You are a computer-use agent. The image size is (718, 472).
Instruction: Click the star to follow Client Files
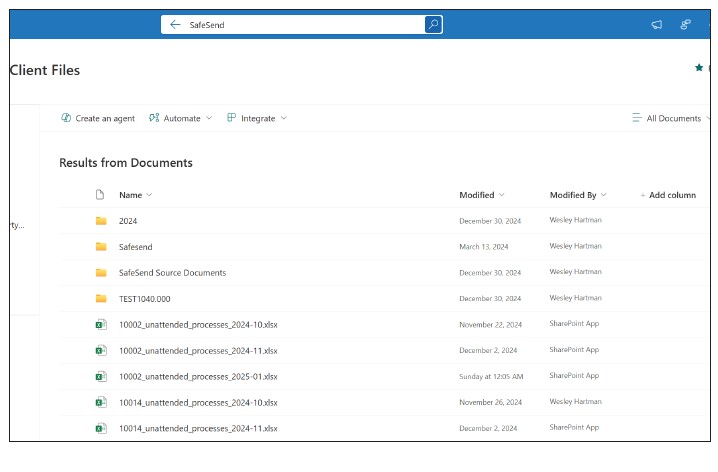pos(698,68)
